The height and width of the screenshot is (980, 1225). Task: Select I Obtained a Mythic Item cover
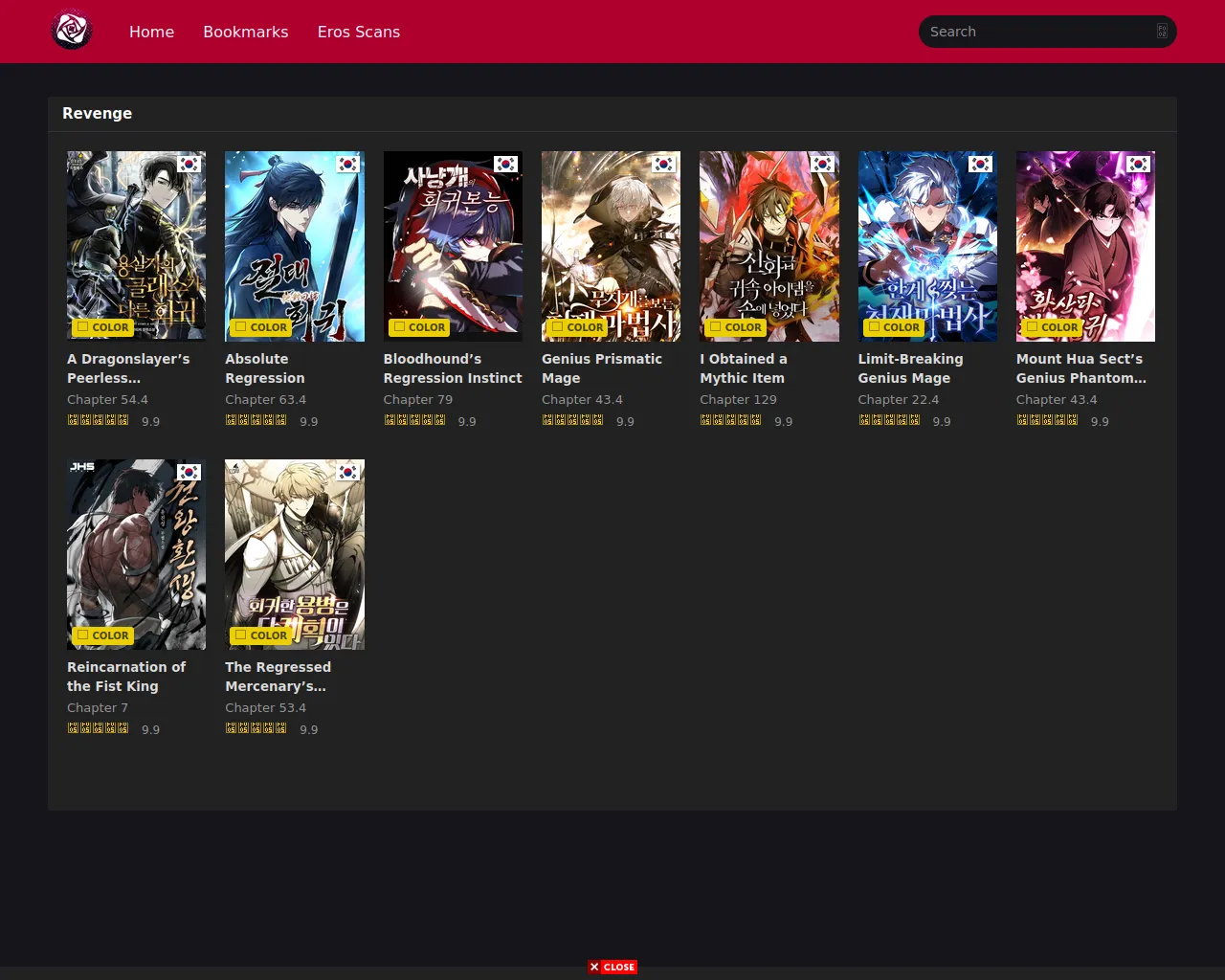[769, 246]
